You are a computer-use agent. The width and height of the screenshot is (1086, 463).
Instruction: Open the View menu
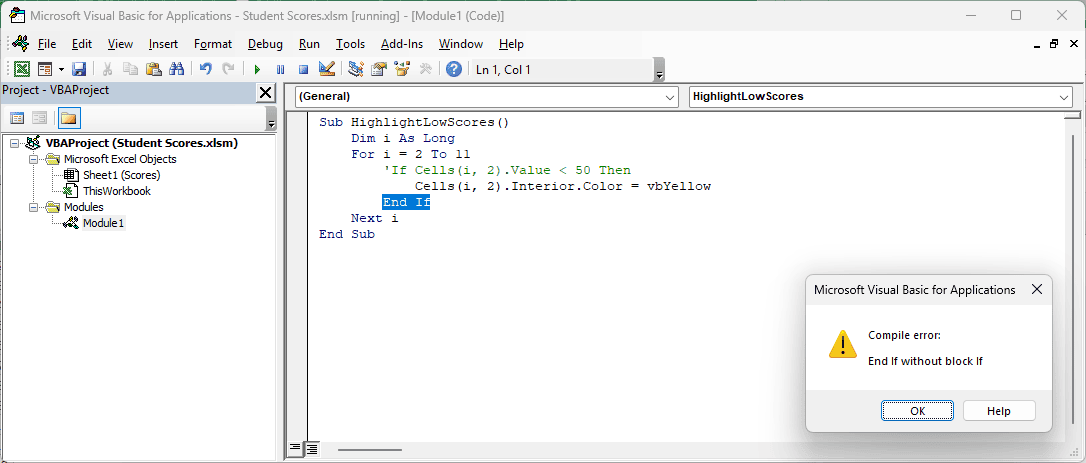tap(121, 44)
